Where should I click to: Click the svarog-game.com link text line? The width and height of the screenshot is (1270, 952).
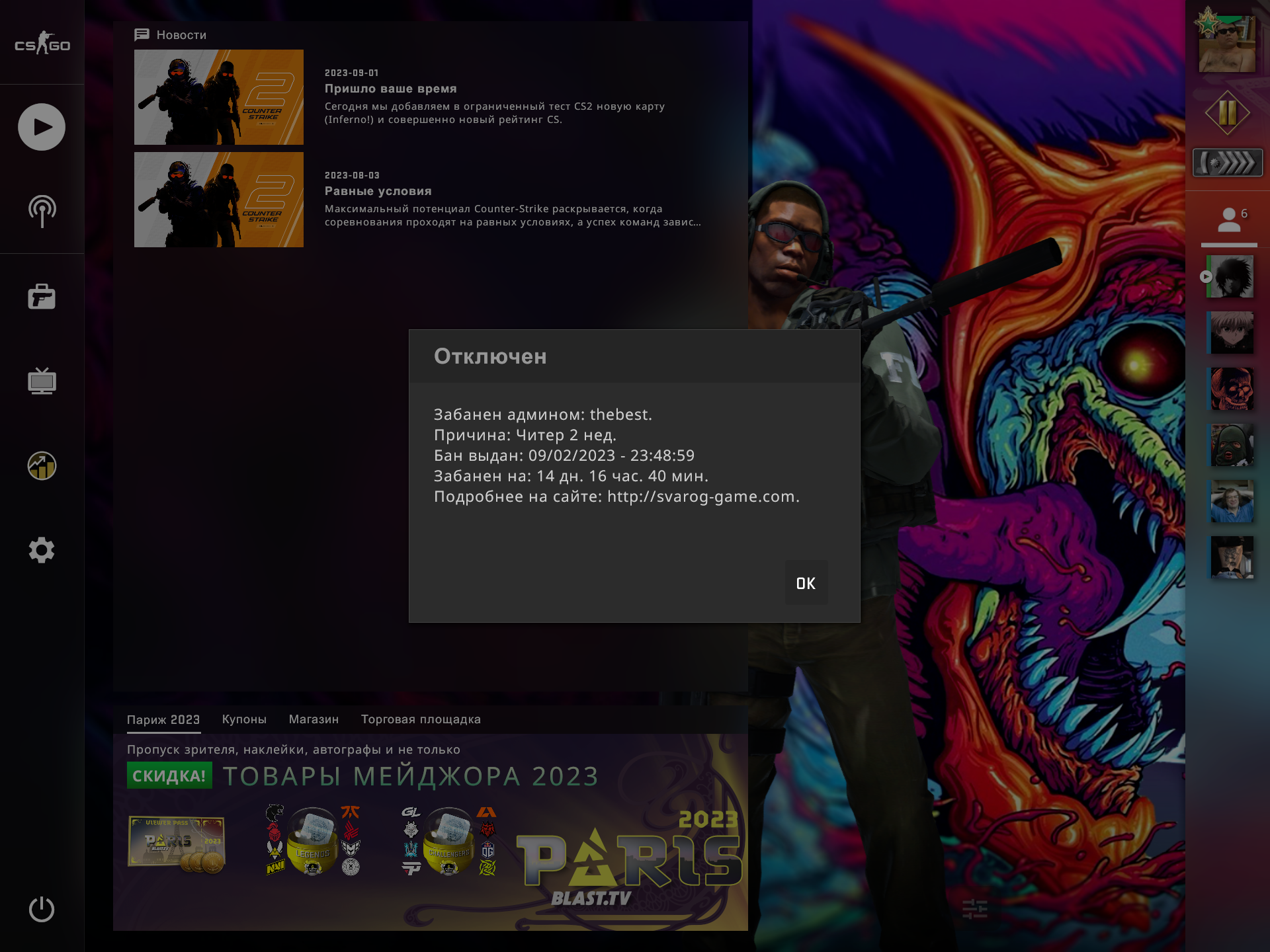coord(616,496)
